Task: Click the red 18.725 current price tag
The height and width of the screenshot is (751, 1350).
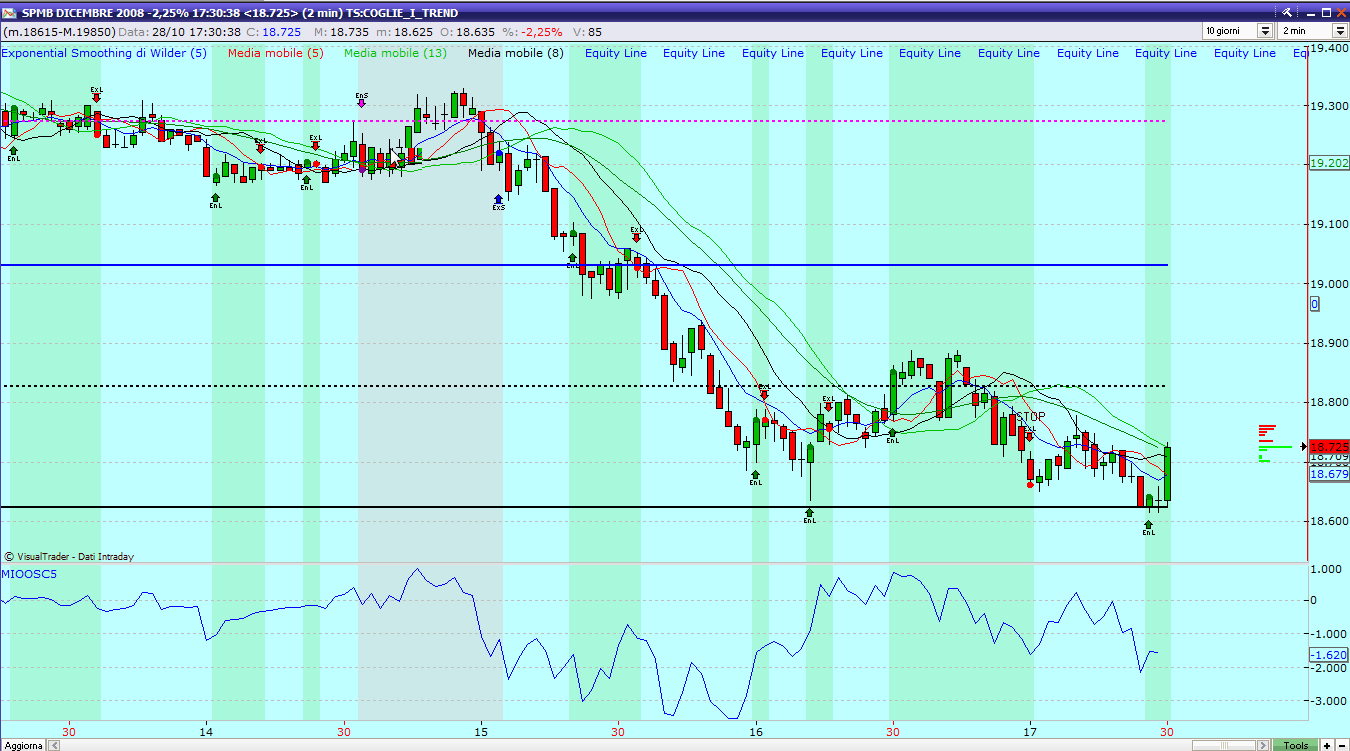Action: [1329, 447]
